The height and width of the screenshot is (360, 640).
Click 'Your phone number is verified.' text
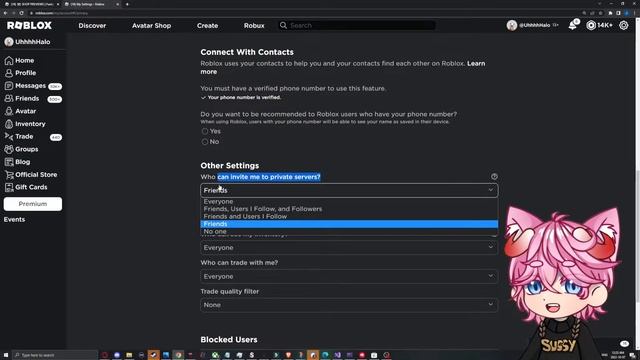(x=244, y=98)
